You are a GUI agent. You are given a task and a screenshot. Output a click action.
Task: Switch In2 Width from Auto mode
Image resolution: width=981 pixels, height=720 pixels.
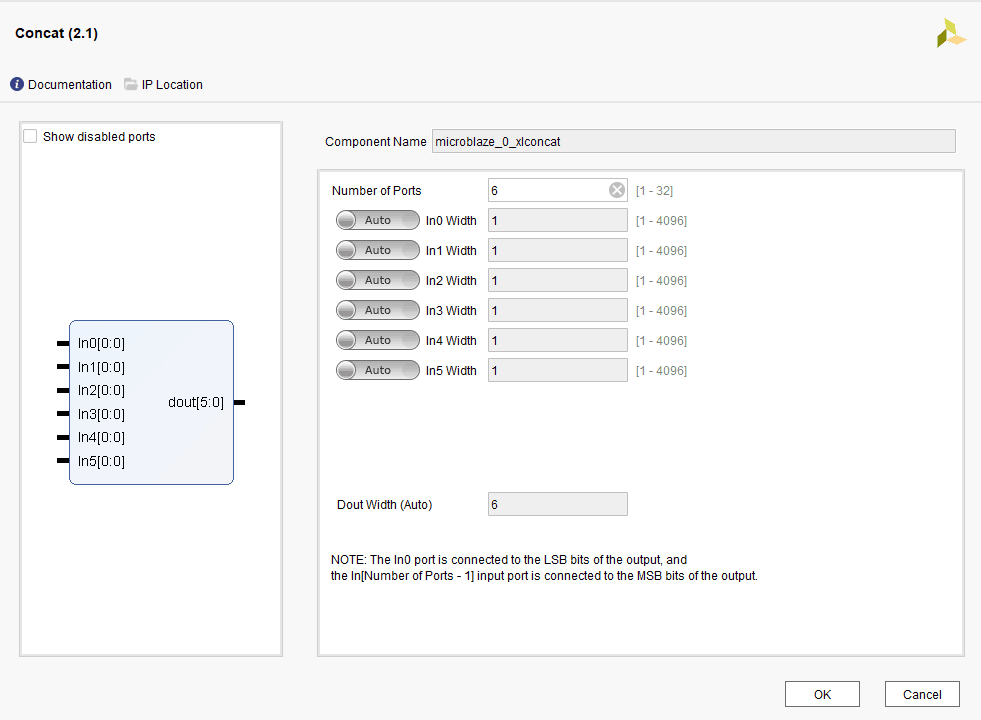click(x=377, y=281)
